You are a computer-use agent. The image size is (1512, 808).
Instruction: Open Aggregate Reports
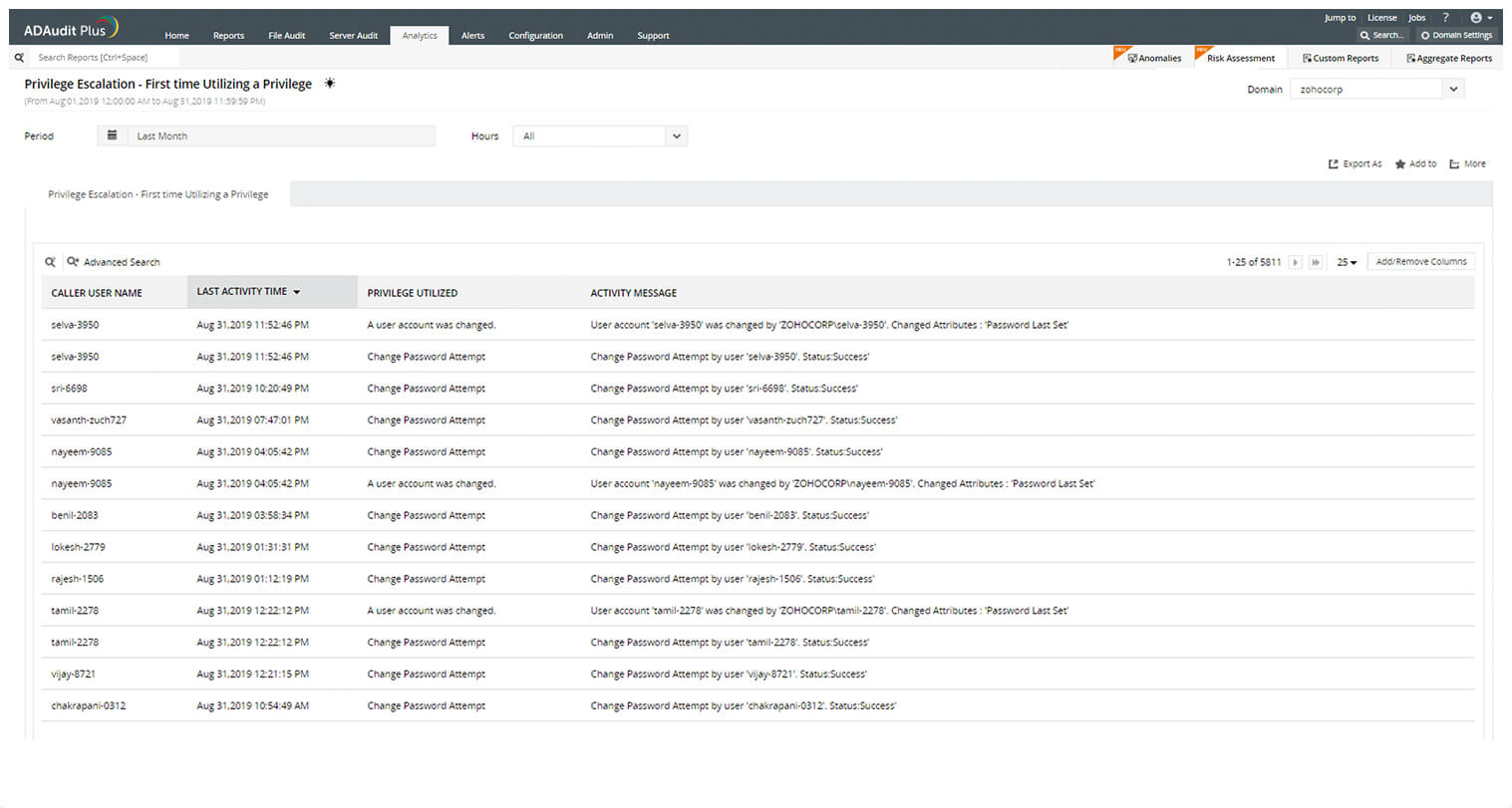tap(1449, 58)
